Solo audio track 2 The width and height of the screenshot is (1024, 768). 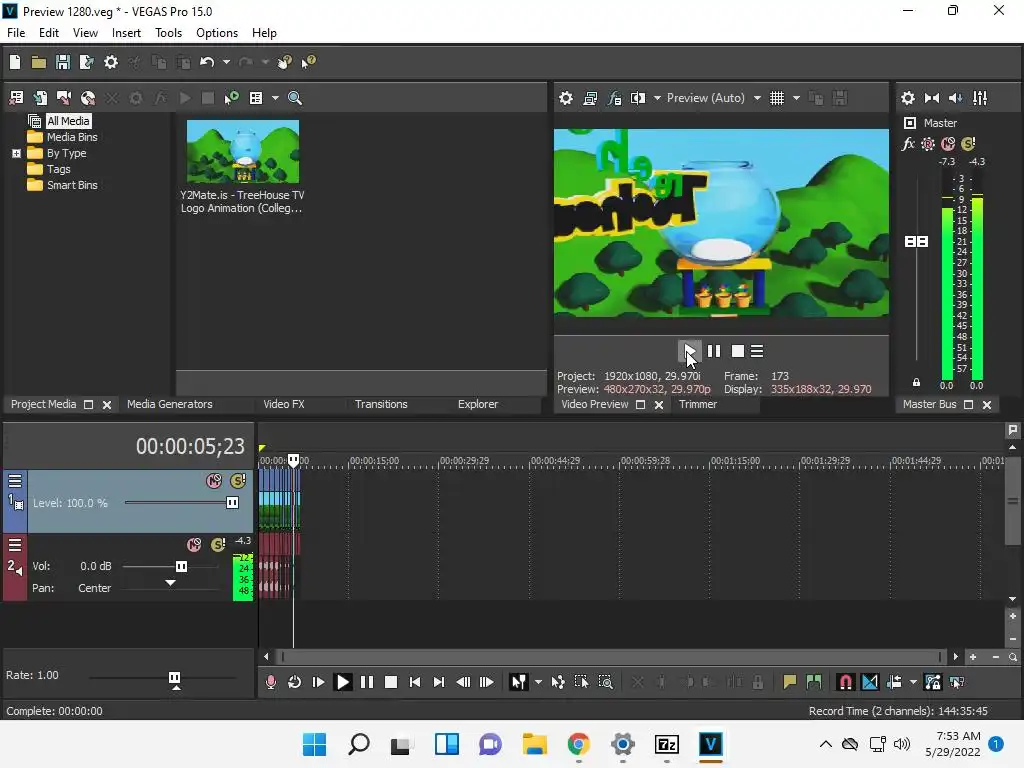point(218,545)
